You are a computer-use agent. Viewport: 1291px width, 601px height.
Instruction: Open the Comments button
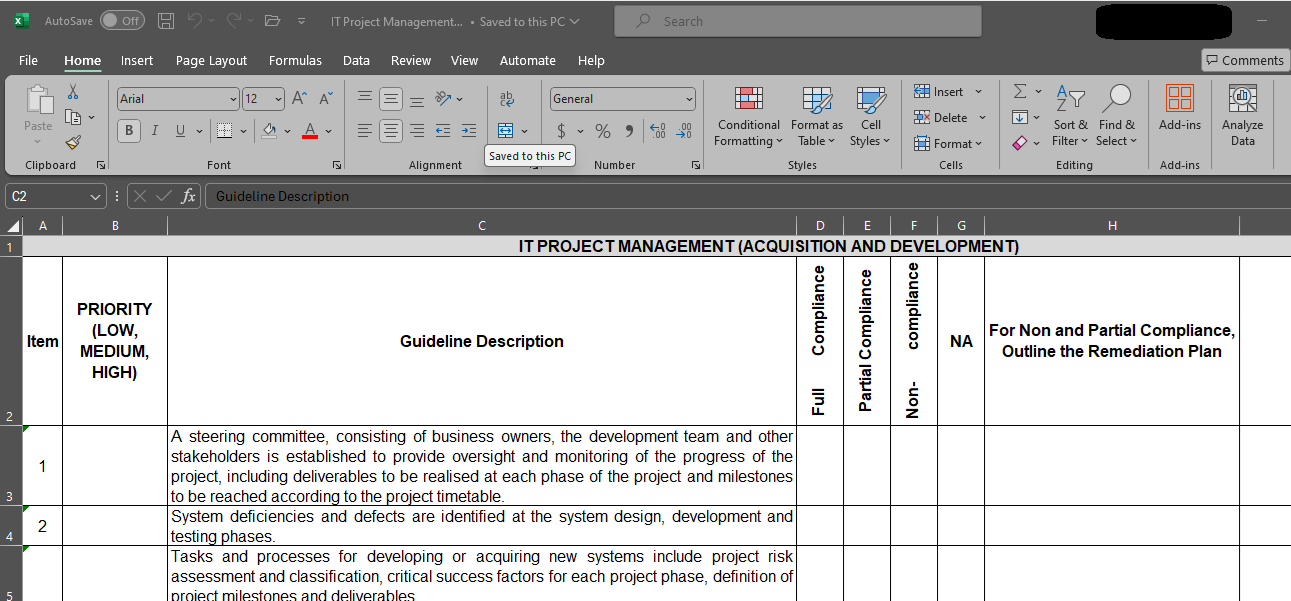(1245, 60)
